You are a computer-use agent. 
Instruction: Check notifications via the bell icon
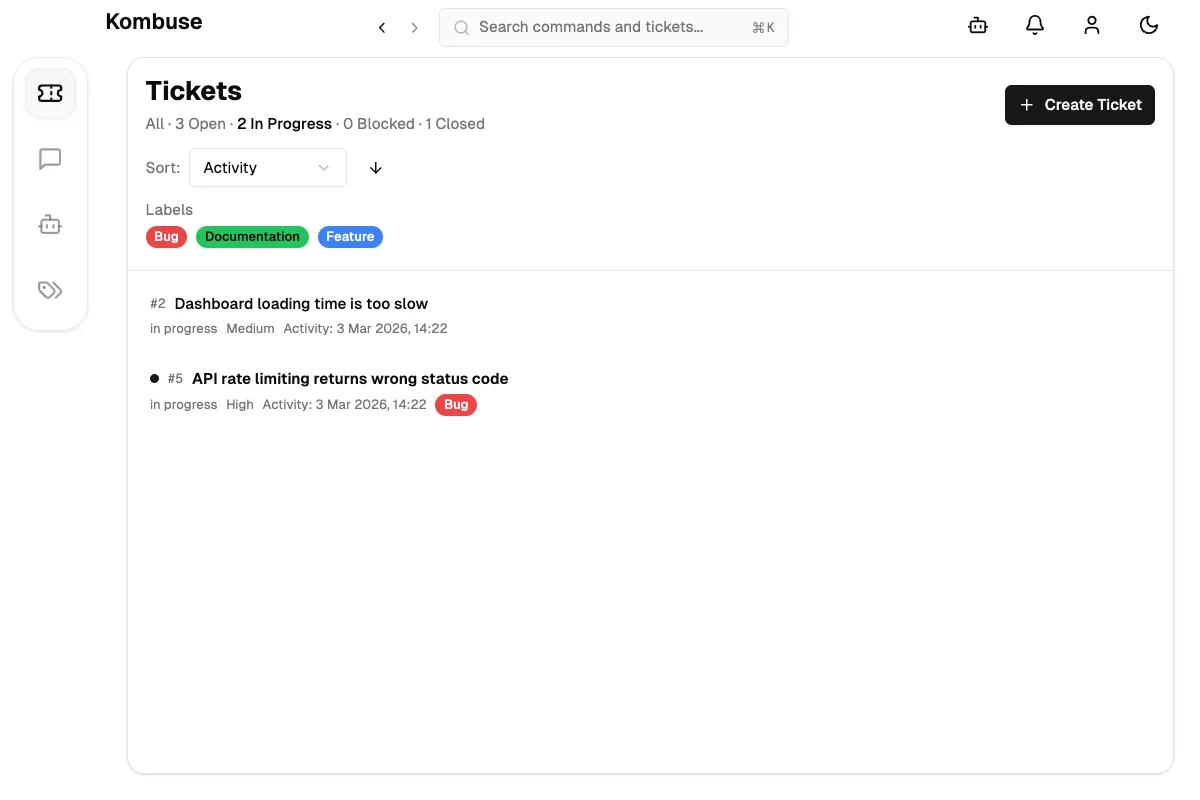[x=1035, y=25]
